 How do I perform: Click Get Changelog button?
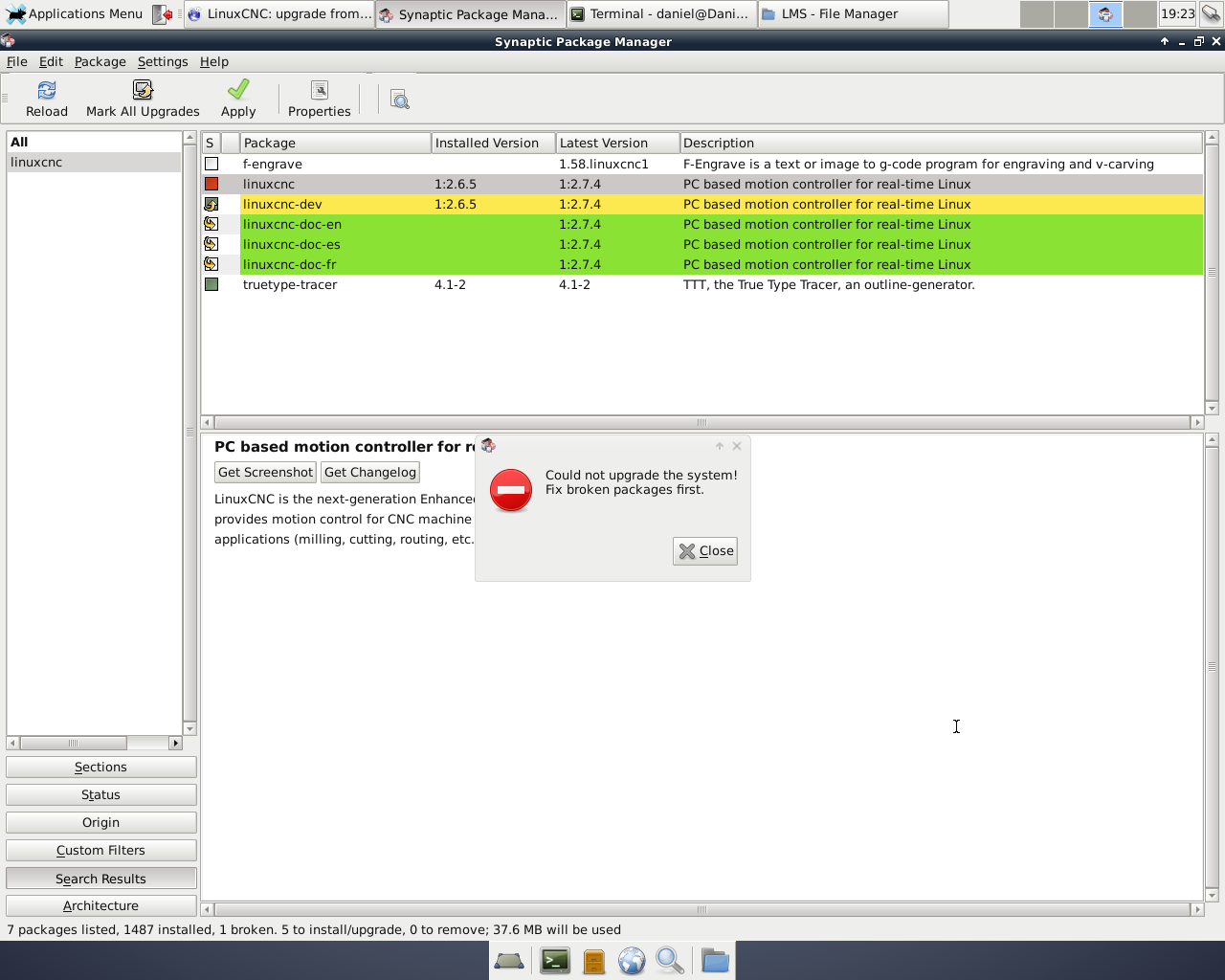[x=370, y=472]
